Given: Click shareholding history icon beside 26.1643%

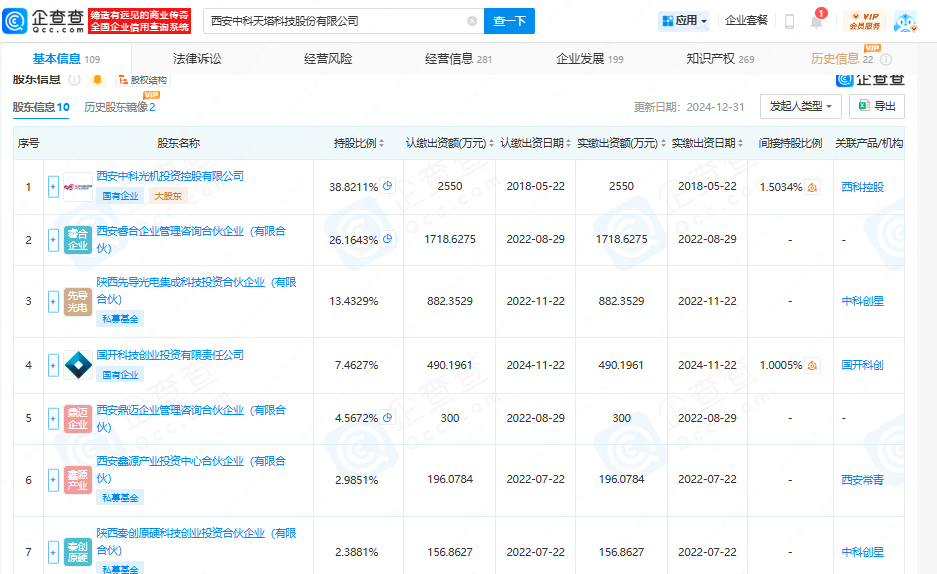Looking at the screenshot, I should [388, 239].
